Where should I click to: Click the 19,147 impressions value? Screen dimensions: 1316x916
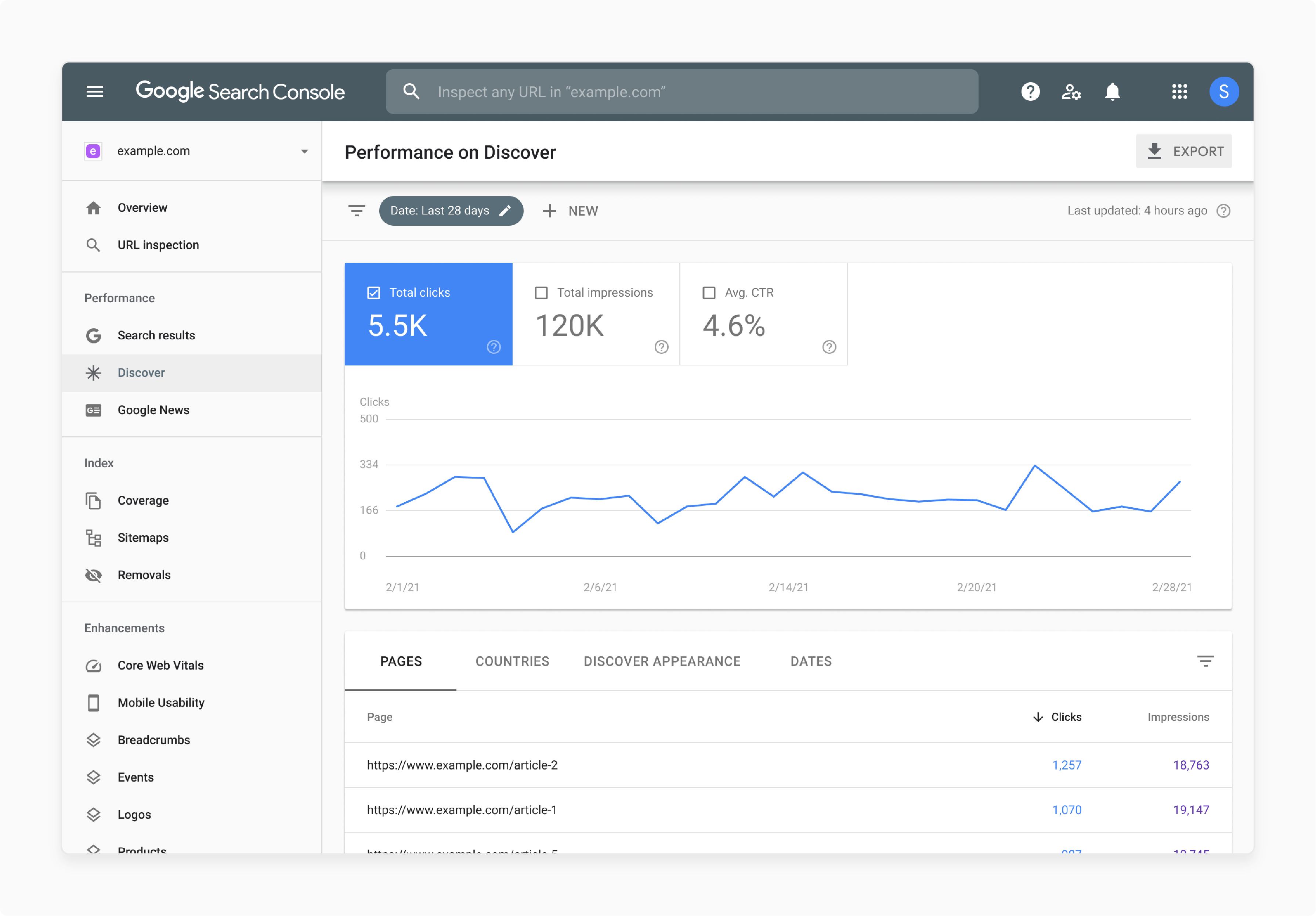tap(1191, 810)
